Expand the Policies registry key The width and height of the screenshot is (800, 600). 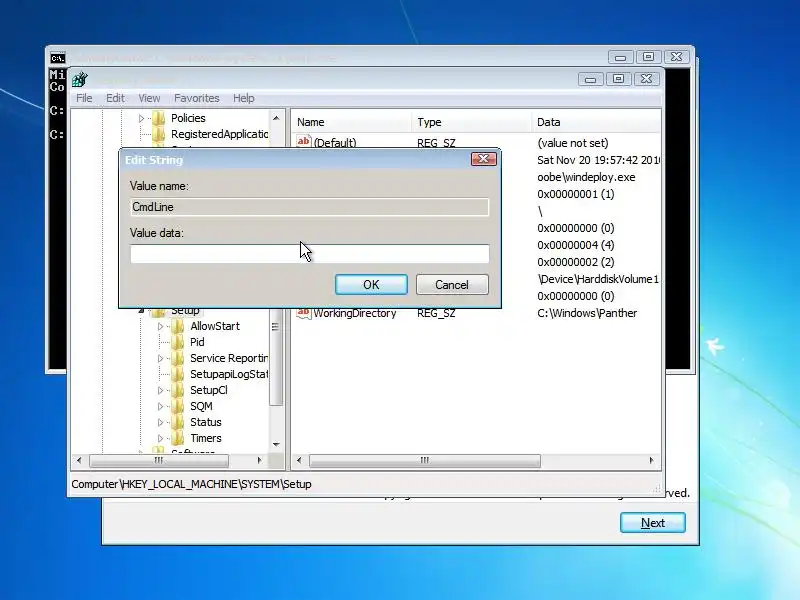coord(141,118)
